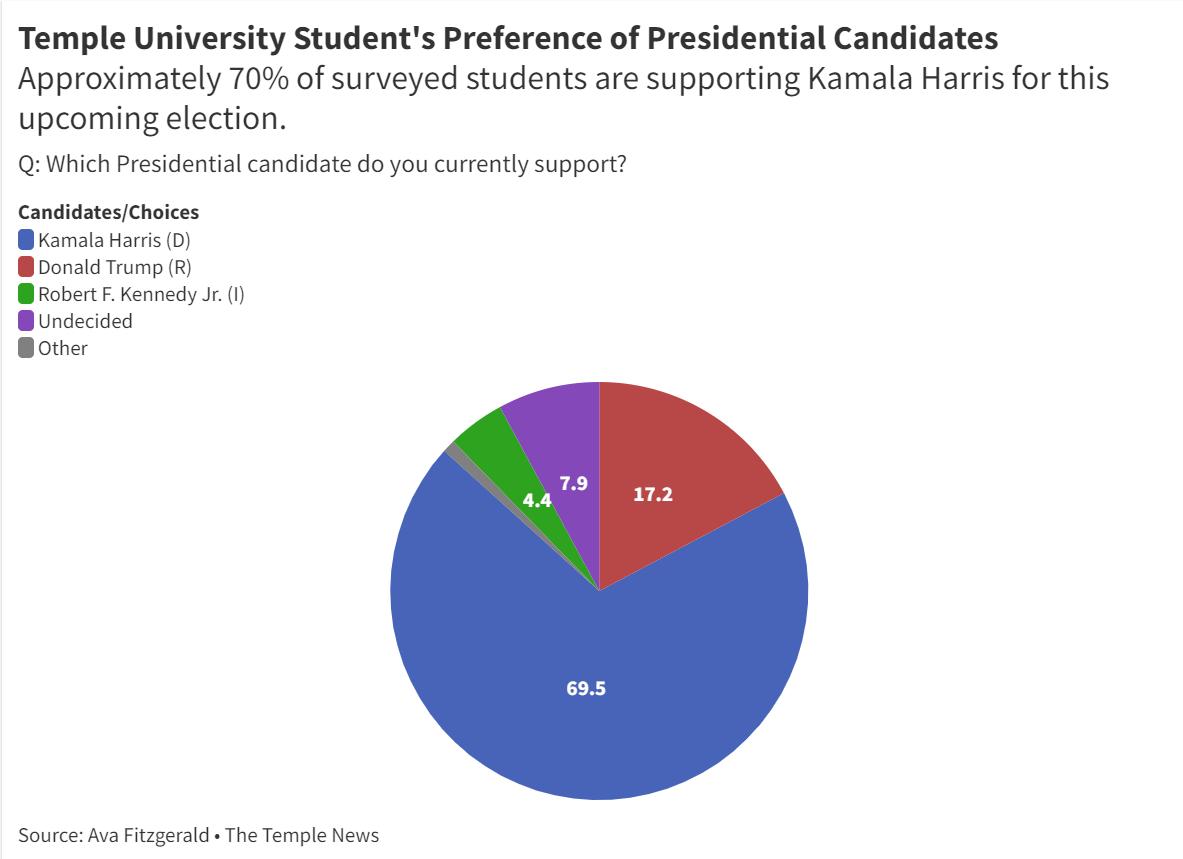Click the green Robert F. Kennedy legend swatch

26,294
